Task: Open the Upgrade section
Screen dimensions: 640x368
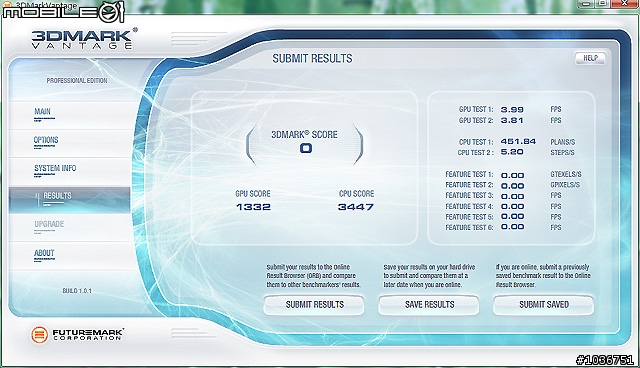Action: (x=49, y=224)
